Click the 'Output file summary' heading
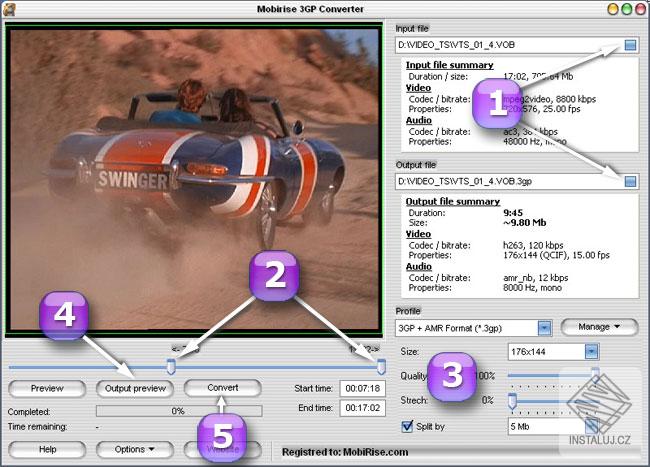650x467 pixels. [453, 201]
